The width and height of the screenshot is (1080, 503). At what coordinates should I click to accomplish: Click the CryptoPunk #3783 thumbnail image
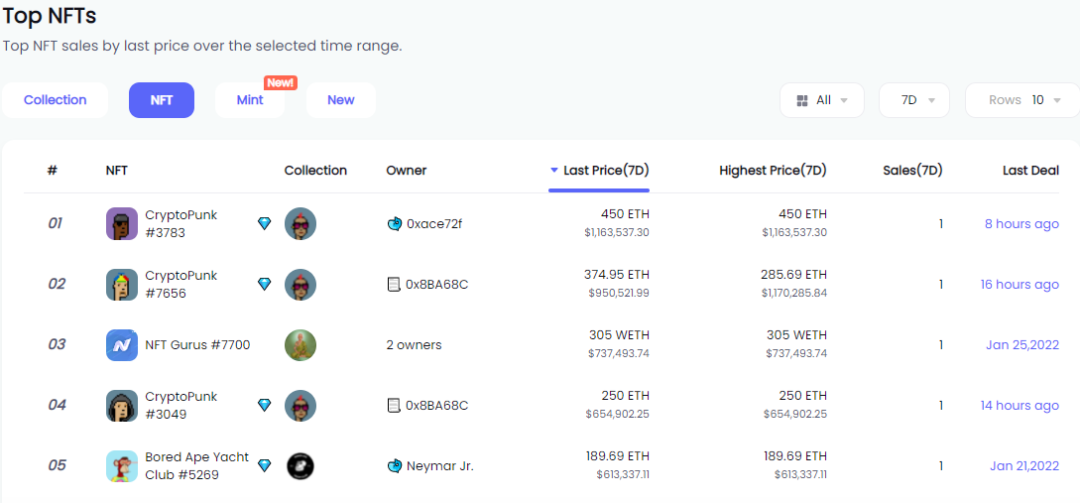(x=122, y=224)
